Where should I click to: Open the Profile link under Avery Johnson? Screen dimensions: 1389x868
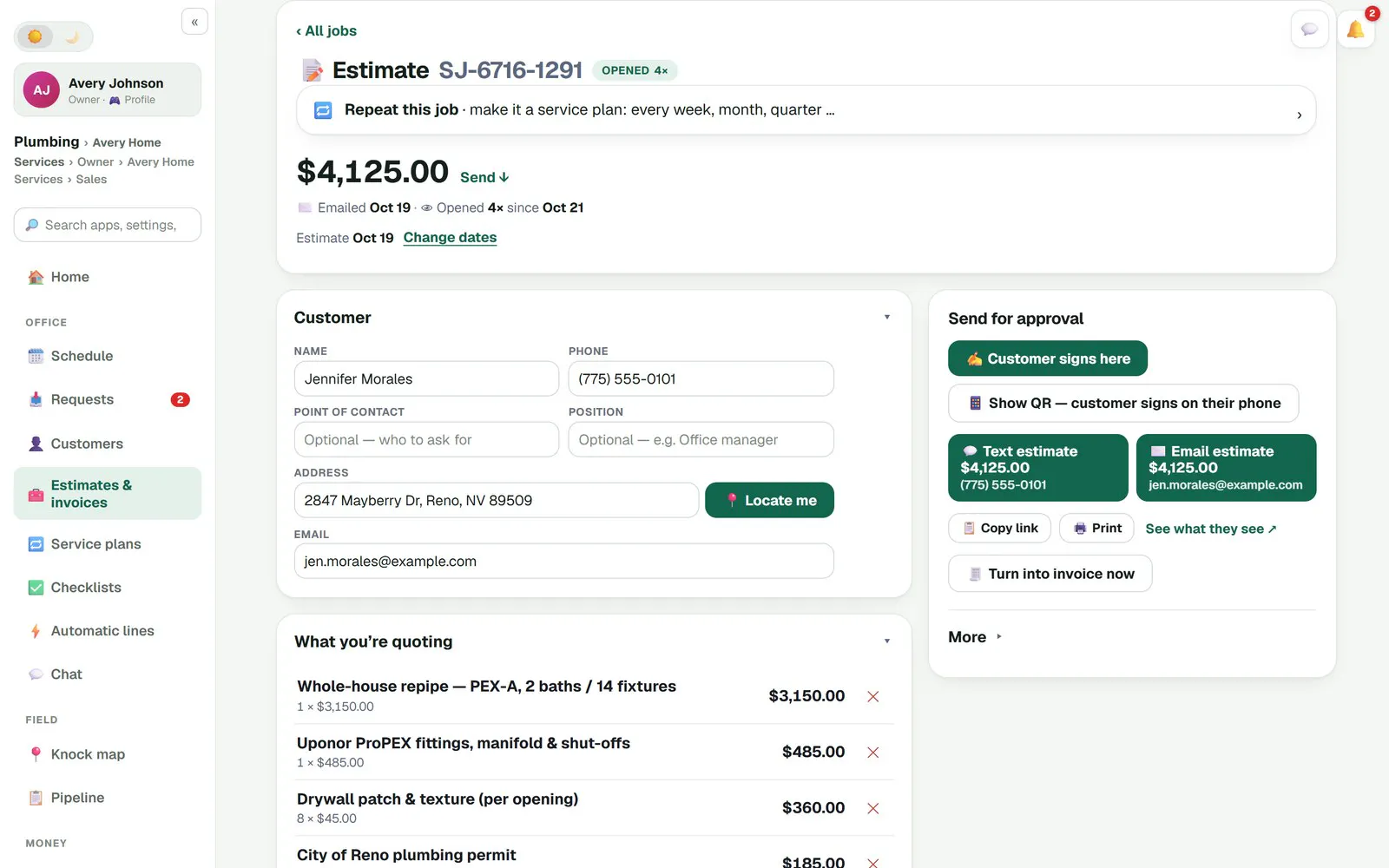[x=133, y=100]
